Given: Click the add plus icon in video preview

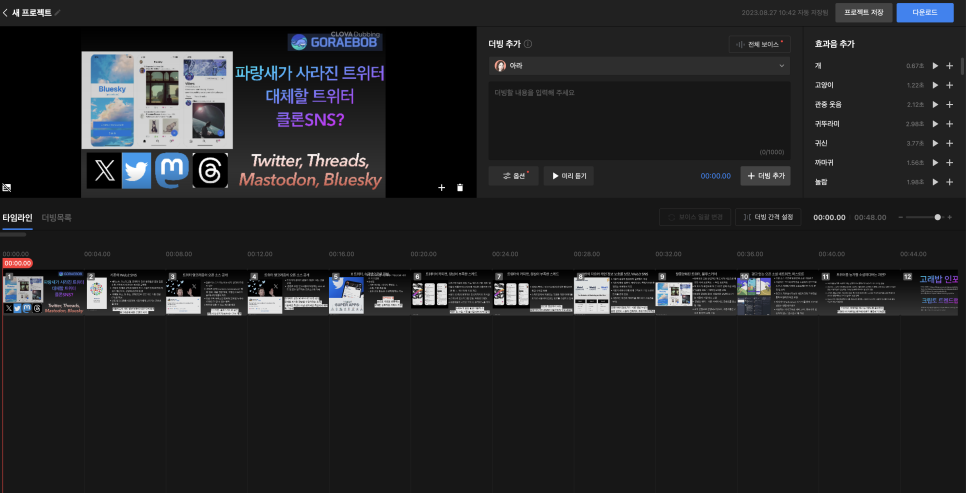Looking at the screenshot, I should 441,187.
